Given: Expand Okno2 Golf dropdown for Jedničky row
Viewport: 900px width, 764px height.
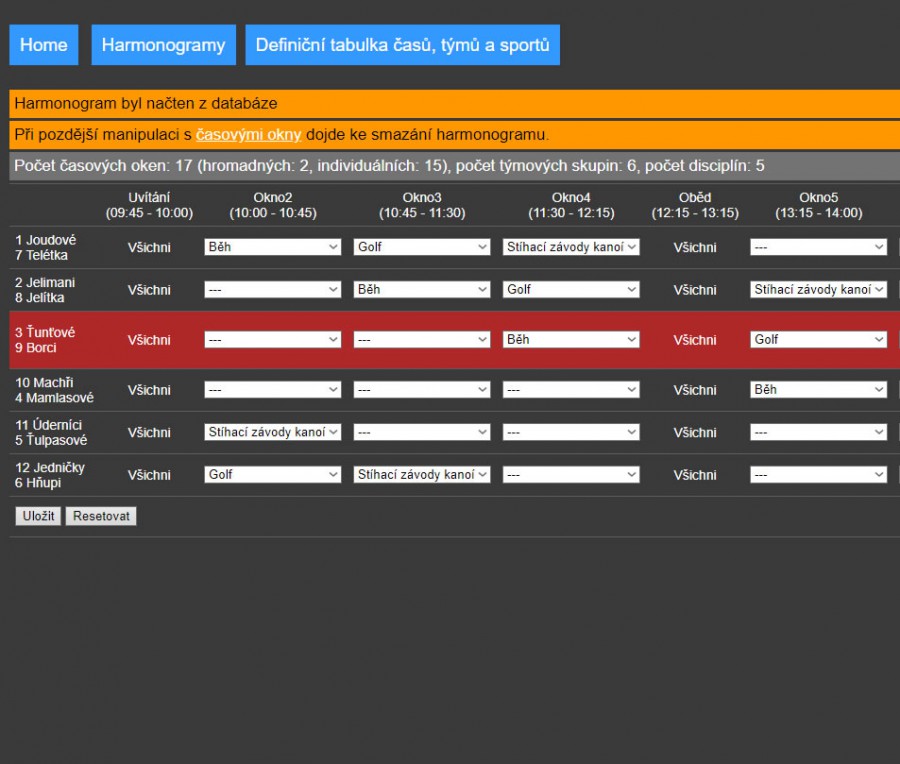Looking at the screenshot, I should tap(273, 475).
